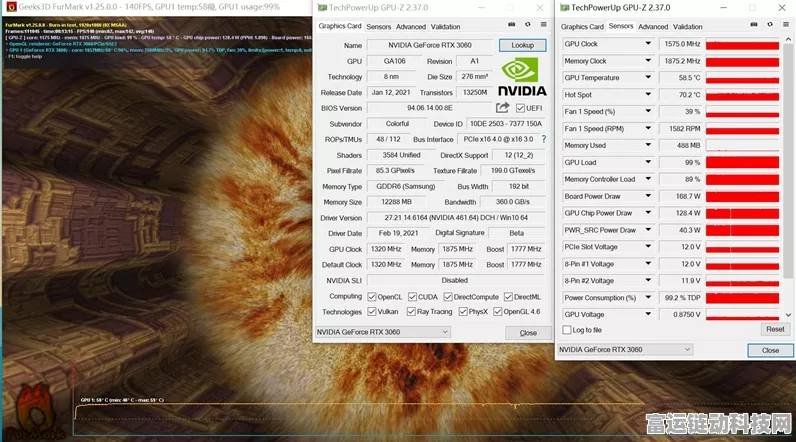Click the GPU Load red sensor graph

(x=742, y=162)
